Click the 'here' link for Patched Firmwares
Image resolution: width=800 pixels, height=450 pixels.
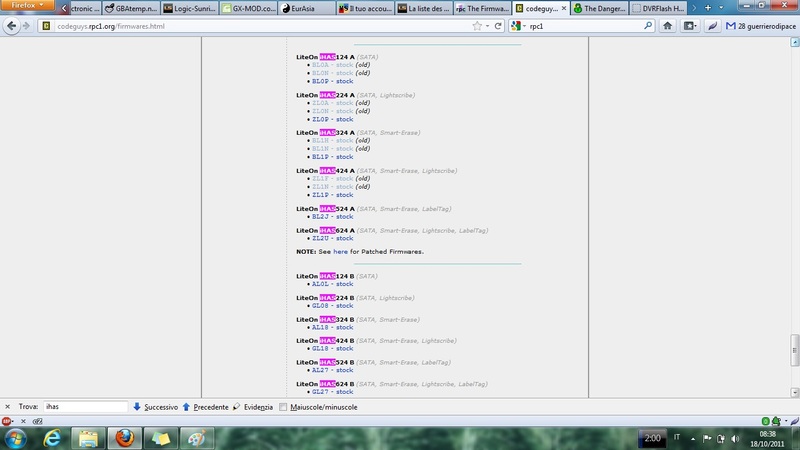point(340,251)
